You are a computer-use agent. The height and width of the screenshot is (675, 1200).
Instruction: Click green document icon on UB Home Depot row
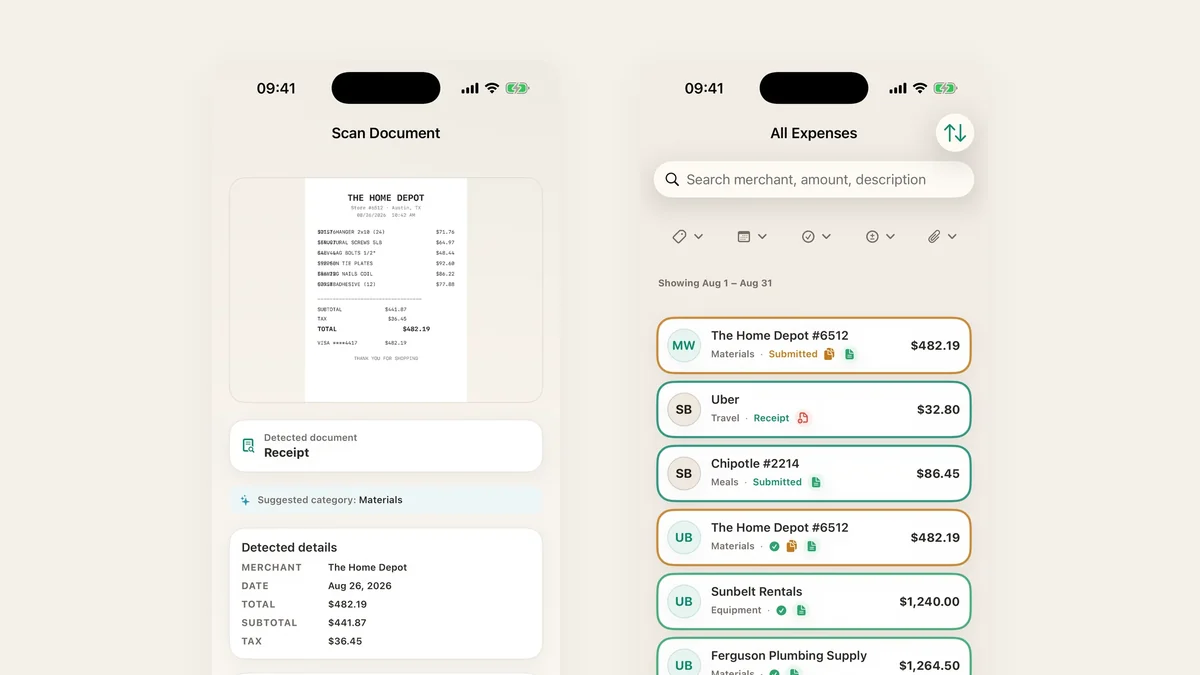(x=811, y=546)
